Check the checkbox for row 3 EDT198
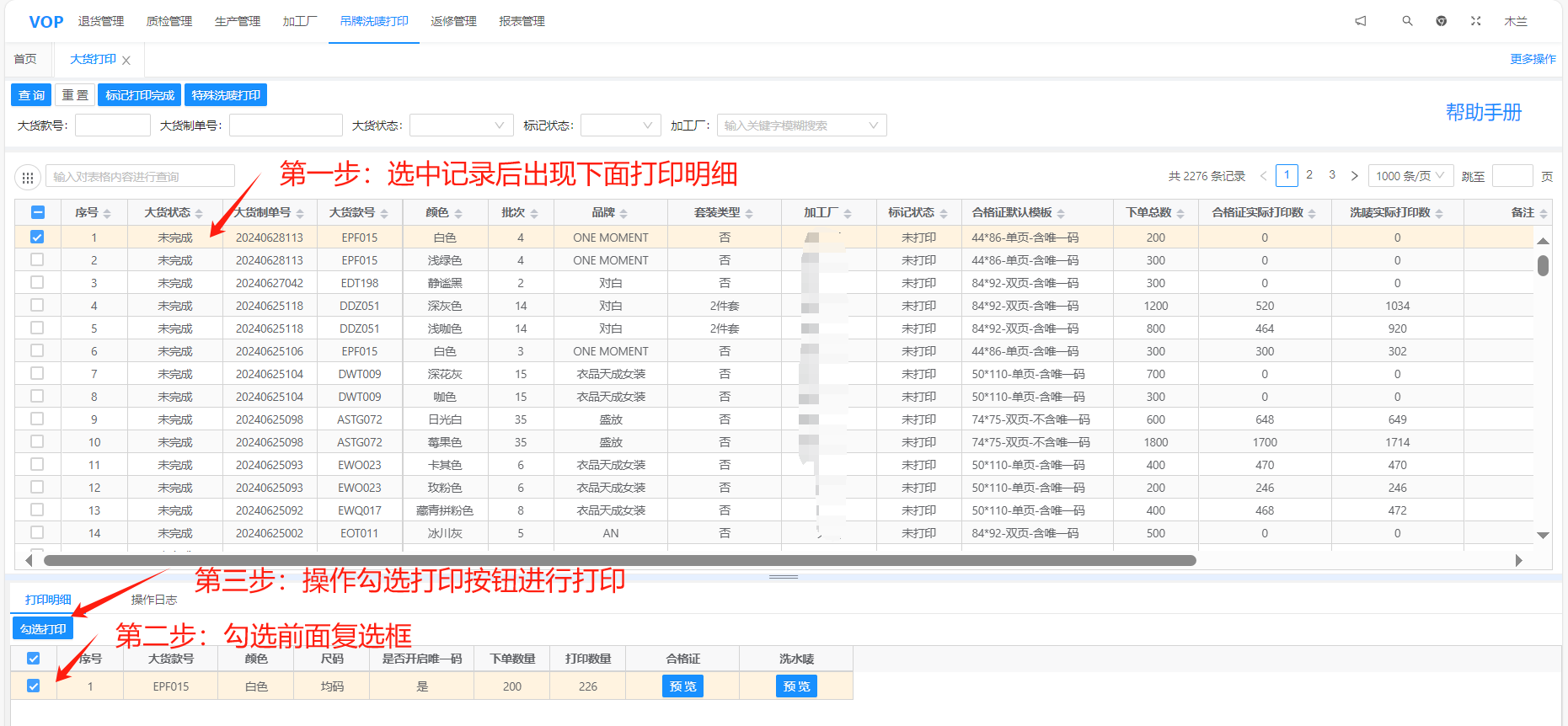This screenshot has height=726, width=1568. click(37, 283)
